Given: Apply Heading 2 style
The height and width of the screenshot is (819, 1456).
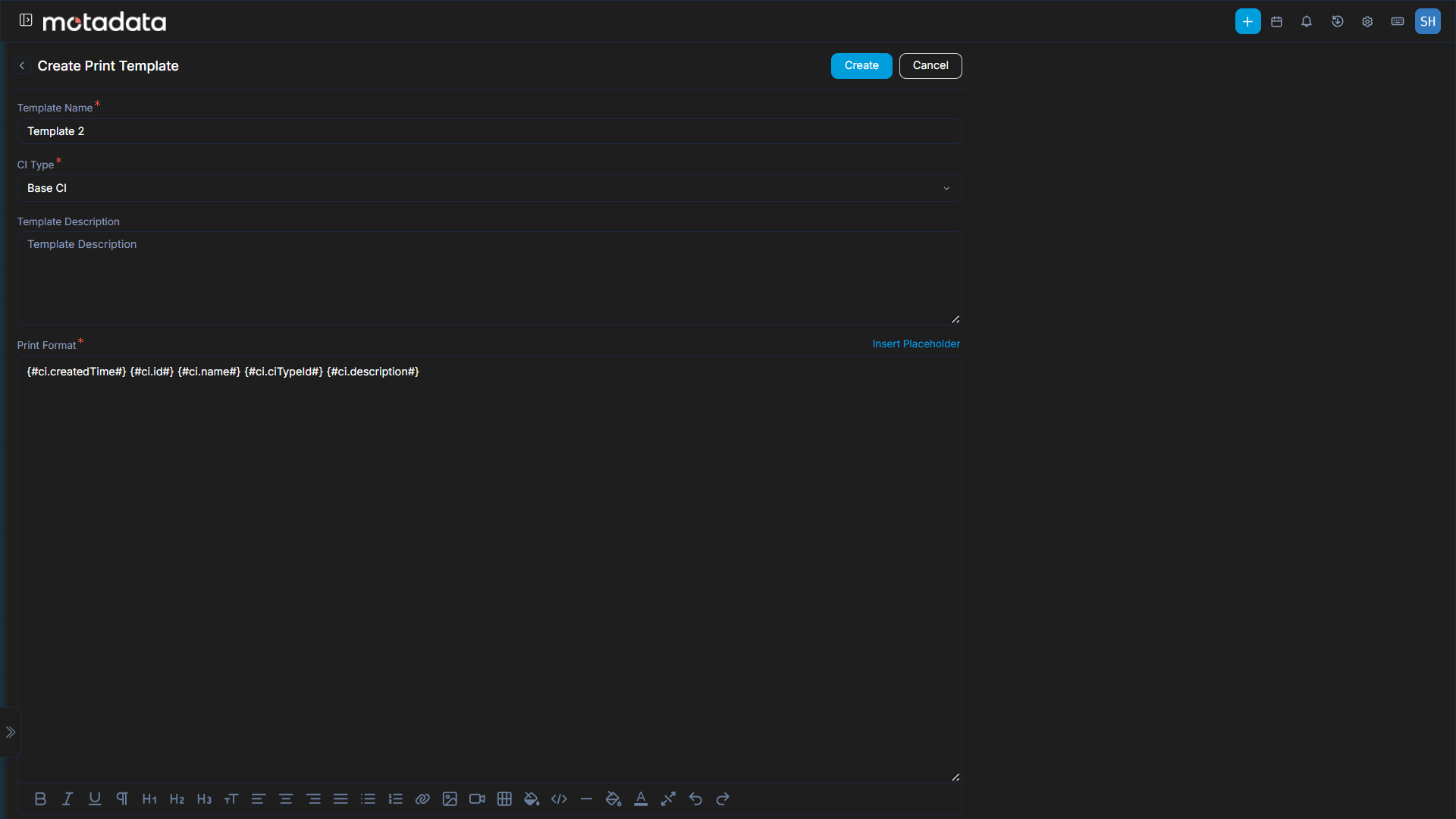Looking at the screenshot, I should pos(177,799).
